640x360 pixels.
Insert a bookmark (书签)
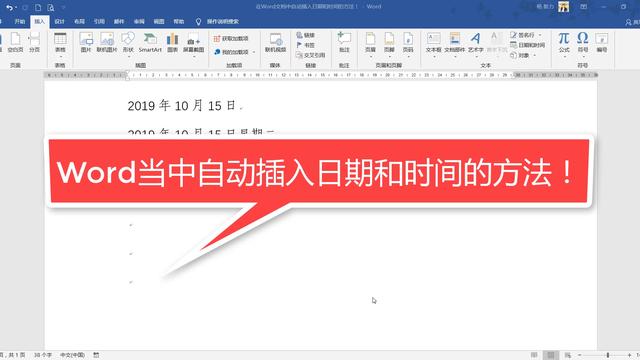point(306,45)
